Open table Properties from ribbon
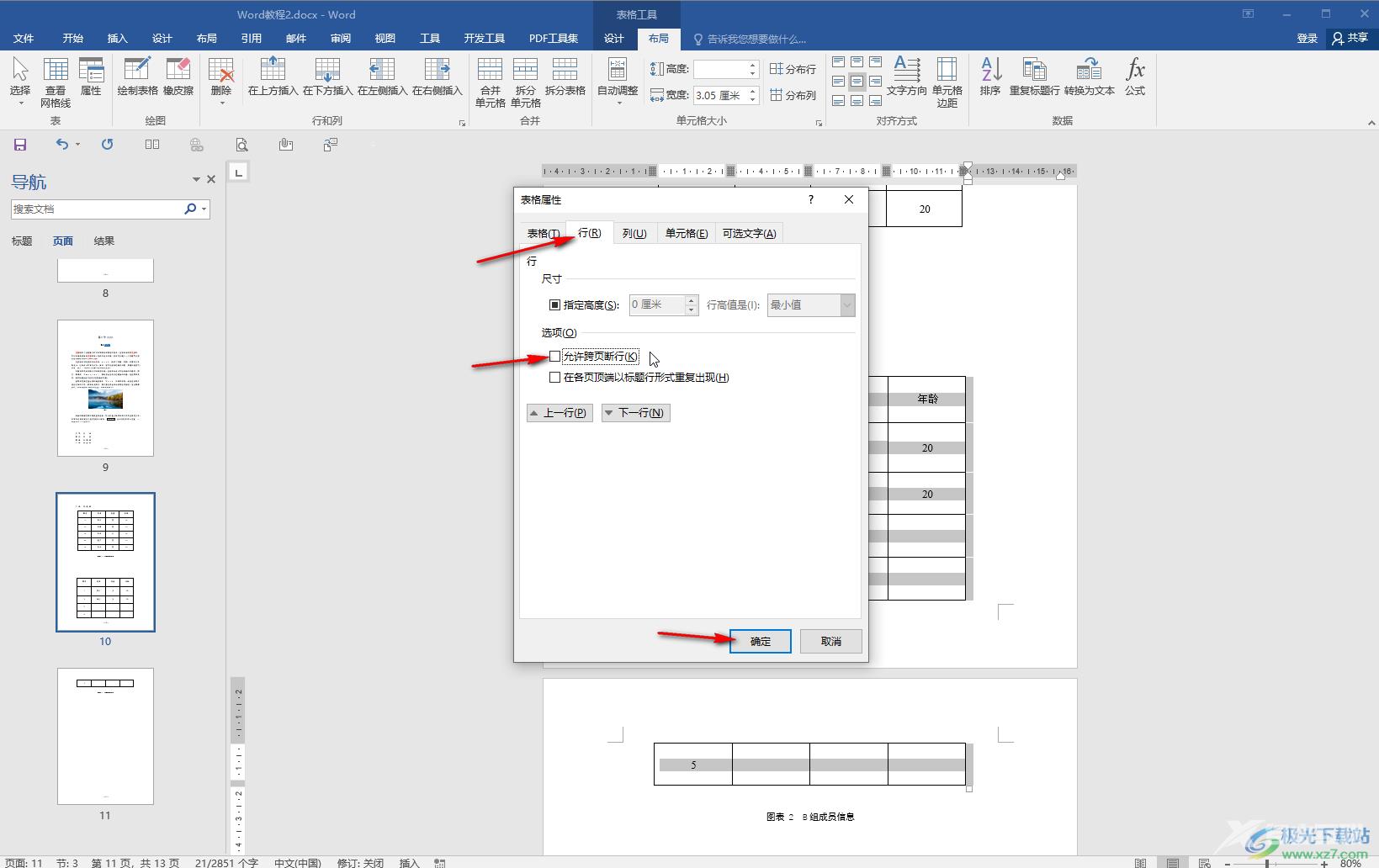 click(x=91, y=77)
